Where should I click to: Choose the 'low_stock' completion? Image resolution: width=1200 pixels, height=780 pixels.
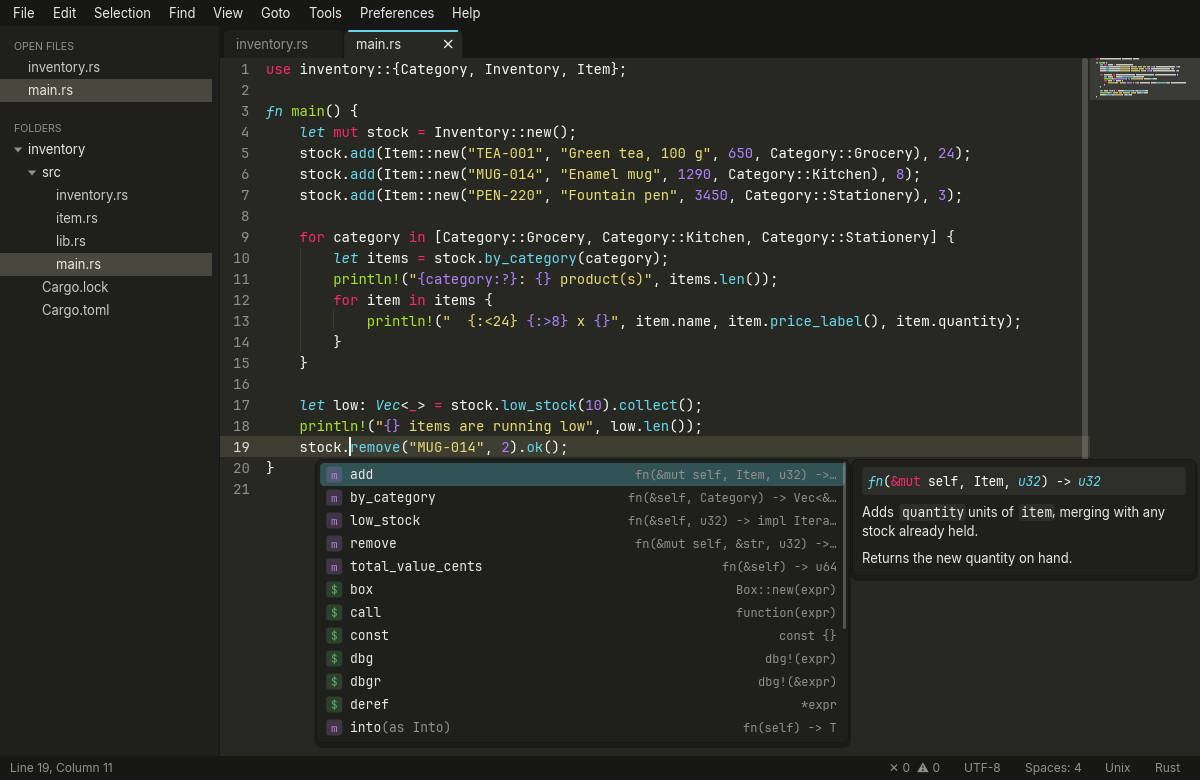coord(581,521)
